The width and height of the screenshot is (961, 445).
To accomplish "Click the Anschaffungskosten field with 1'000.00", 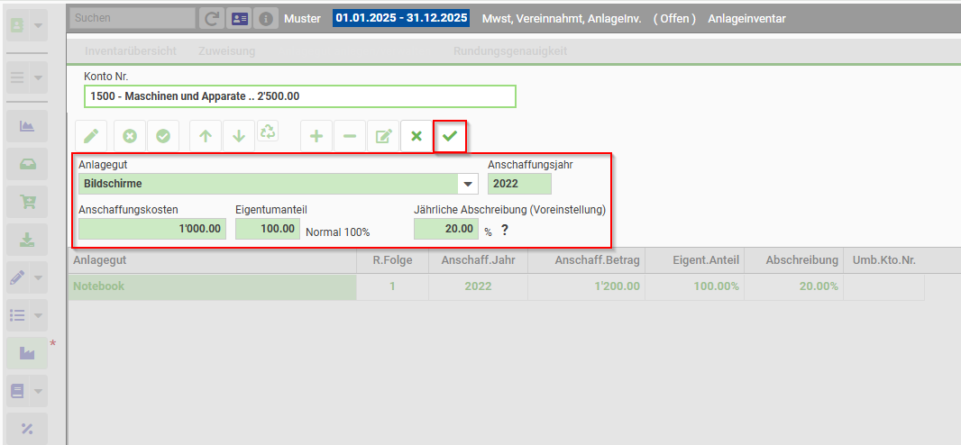I will 152,229.
